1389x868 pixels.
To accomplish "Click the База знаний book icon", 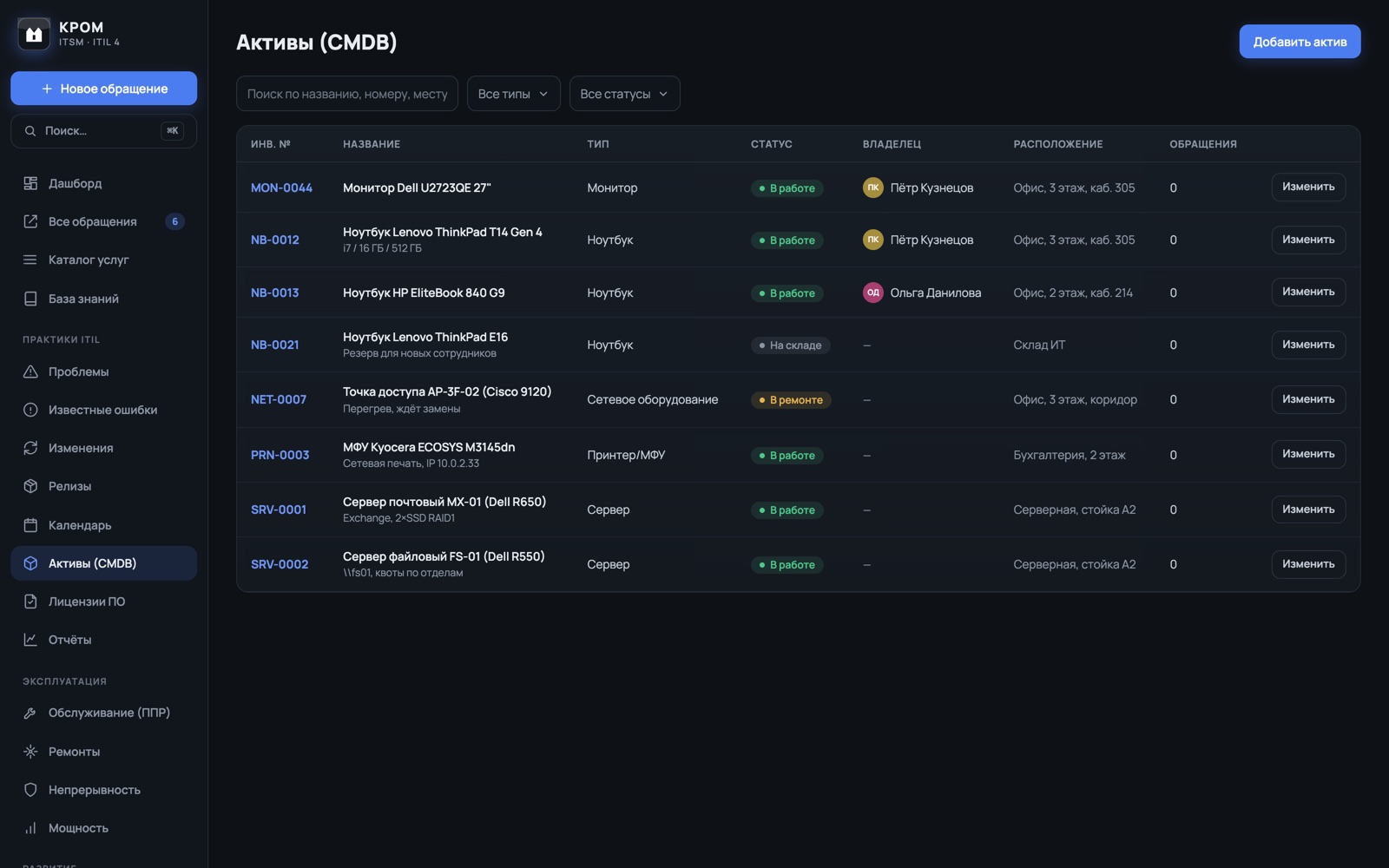I will 30,299.
